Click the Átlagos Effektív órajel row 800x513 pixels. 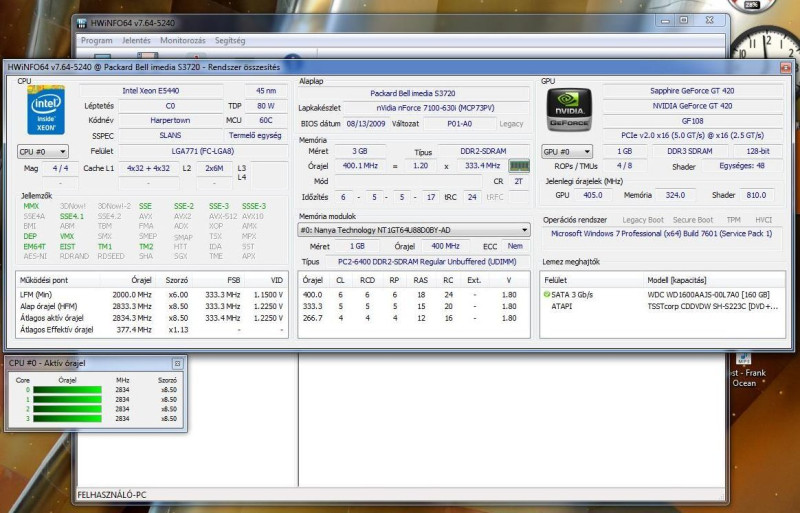tap(152, 330)
